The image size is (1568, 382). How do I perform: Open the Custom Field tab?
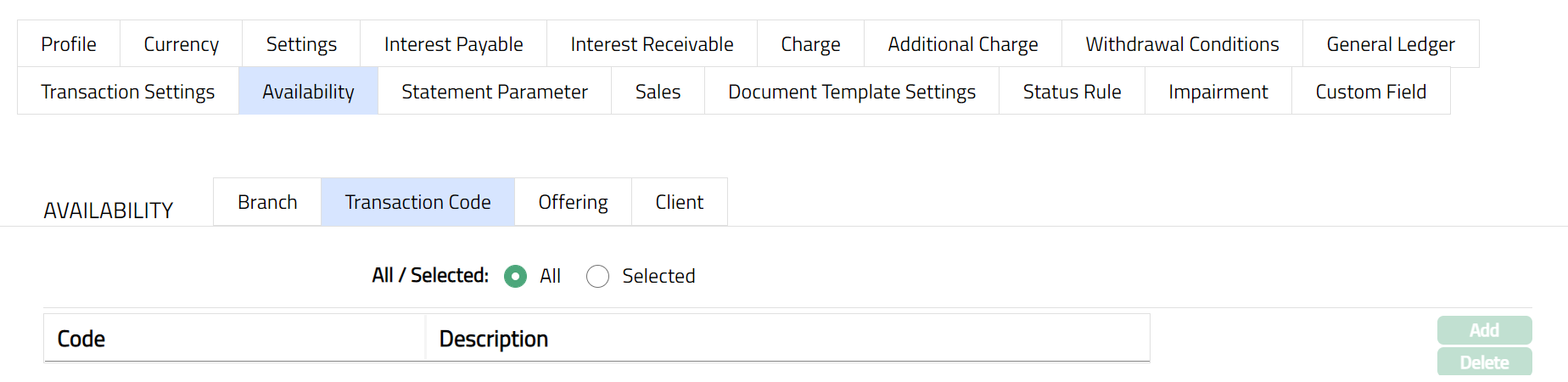[x=1370, y=92]
